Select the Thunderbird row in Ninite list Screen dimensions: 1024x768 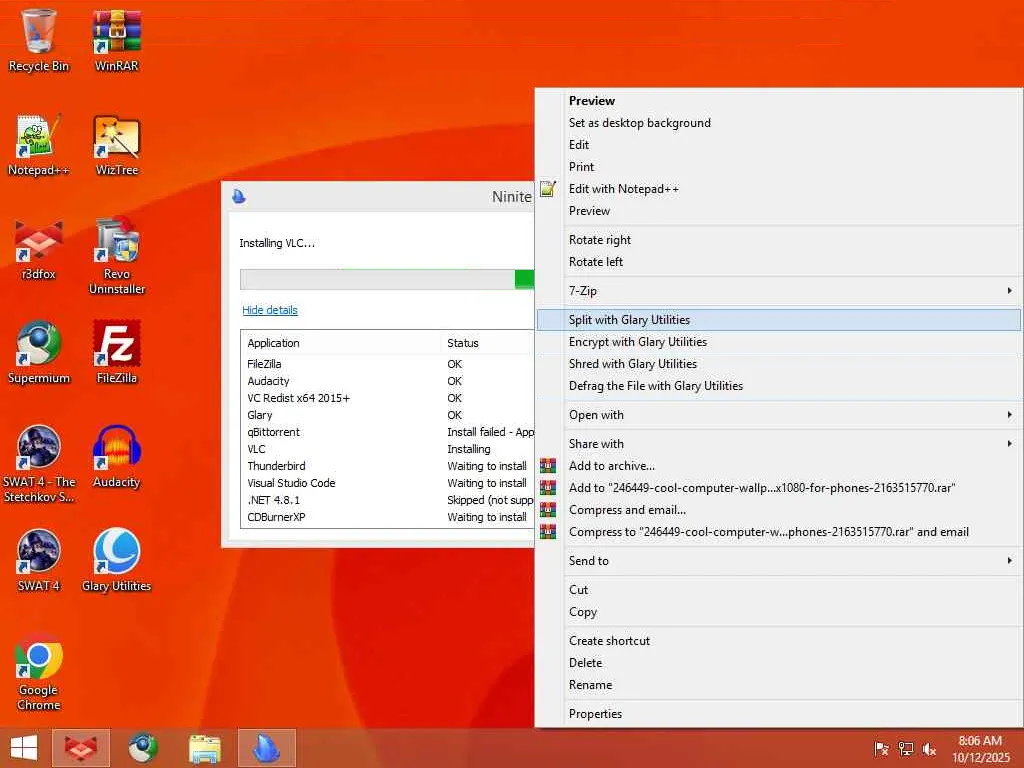[x=388, y=466]
